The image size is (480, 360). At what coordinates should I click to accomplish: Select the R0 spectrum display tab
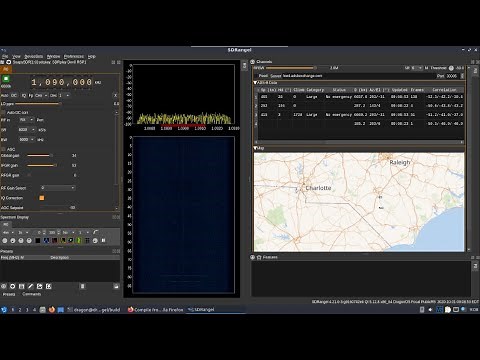(x=6, y=224)
